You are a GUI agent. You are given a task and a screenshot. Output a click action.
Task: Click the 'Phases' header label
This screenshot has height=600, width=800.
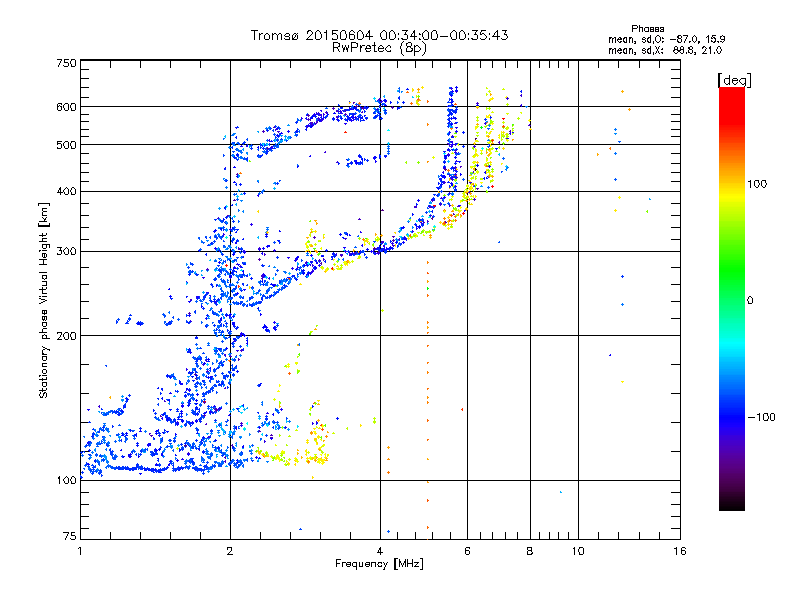647,29
